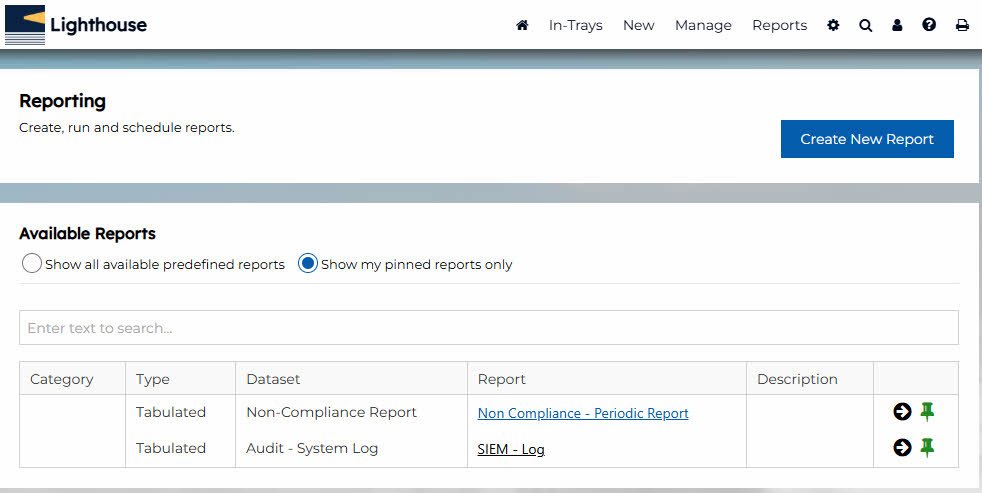Click the Create New Report button
The image size is (982, 493).
(867, 139)
